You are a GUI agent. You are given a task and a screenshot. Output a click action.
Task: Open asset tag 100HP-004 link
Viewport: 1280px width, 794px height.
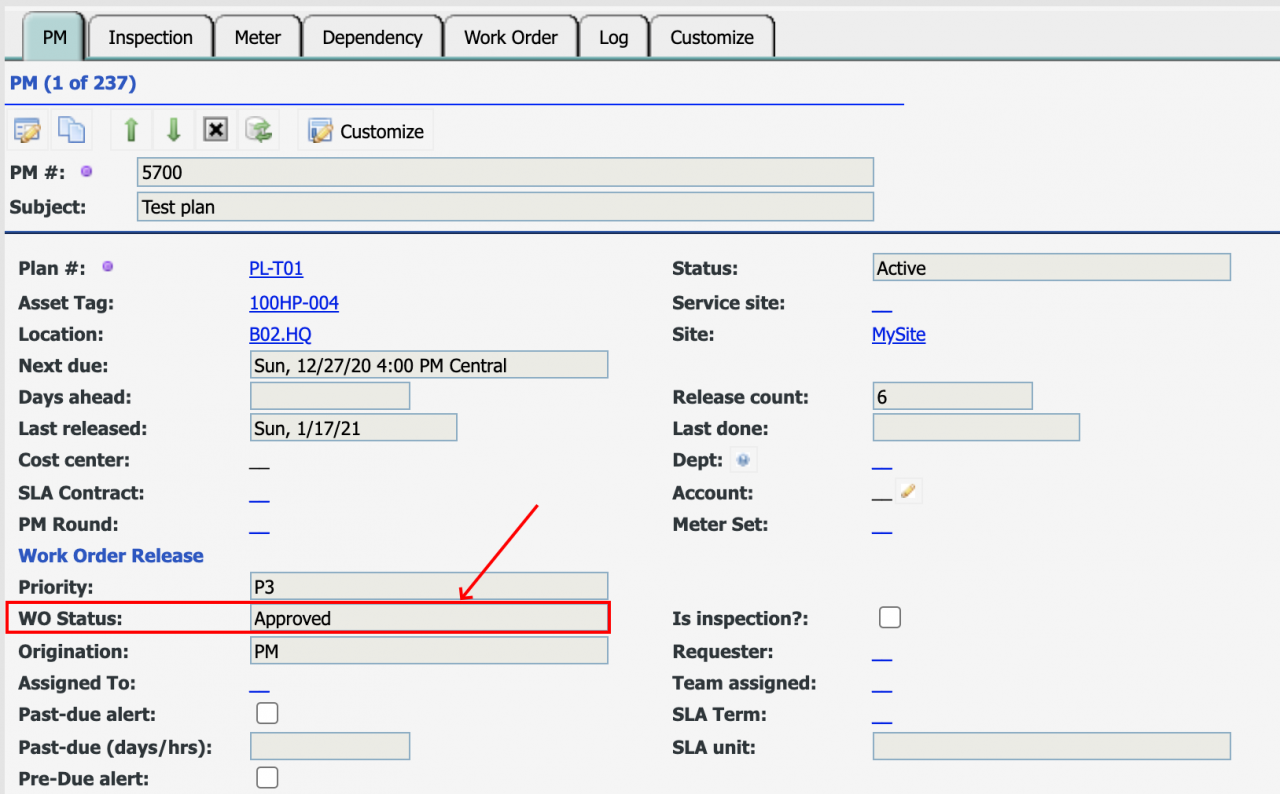tap(294, 303)
